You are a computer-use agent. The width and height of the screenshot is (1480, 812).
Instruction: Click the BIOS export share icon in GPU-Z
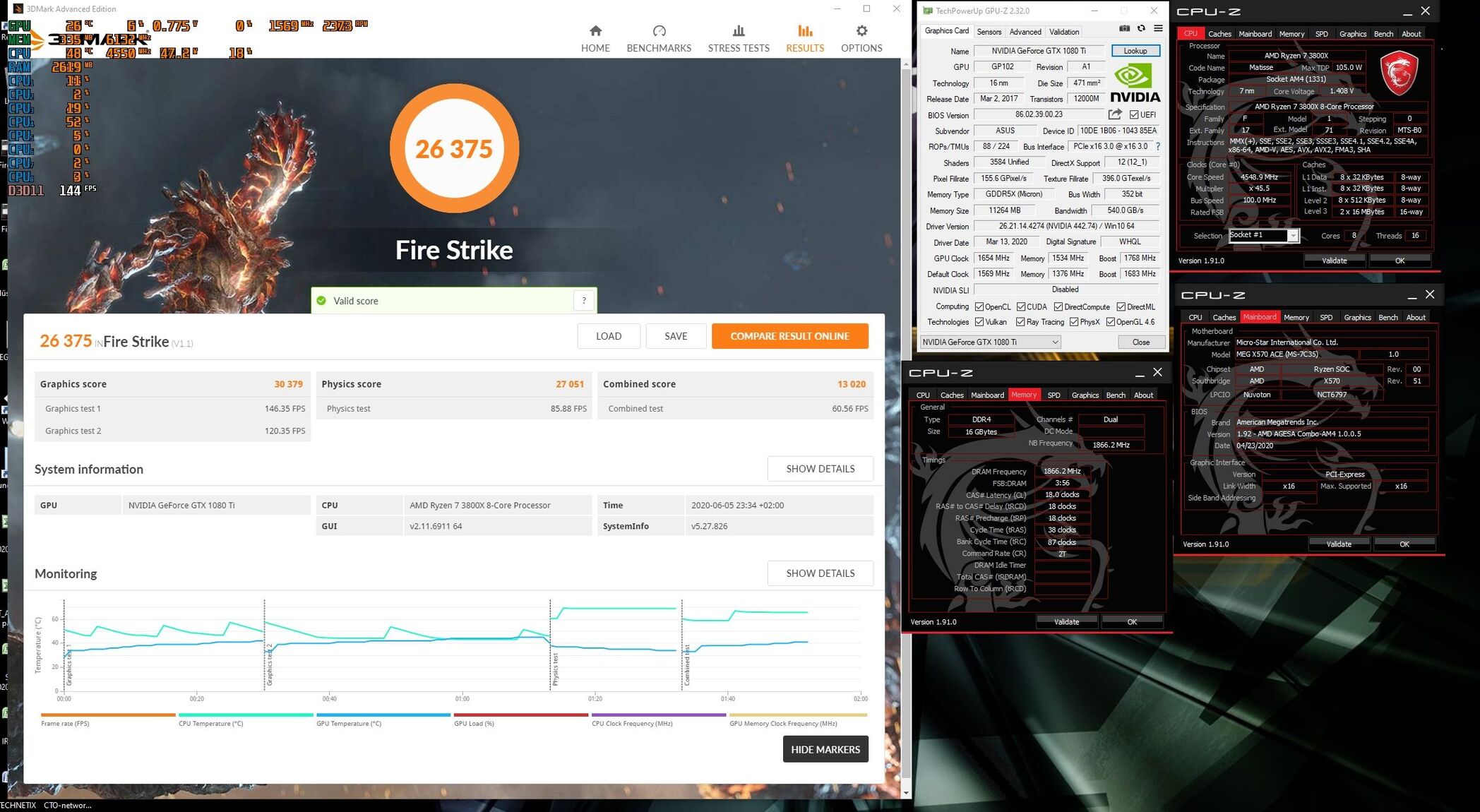pos(1115,114)
